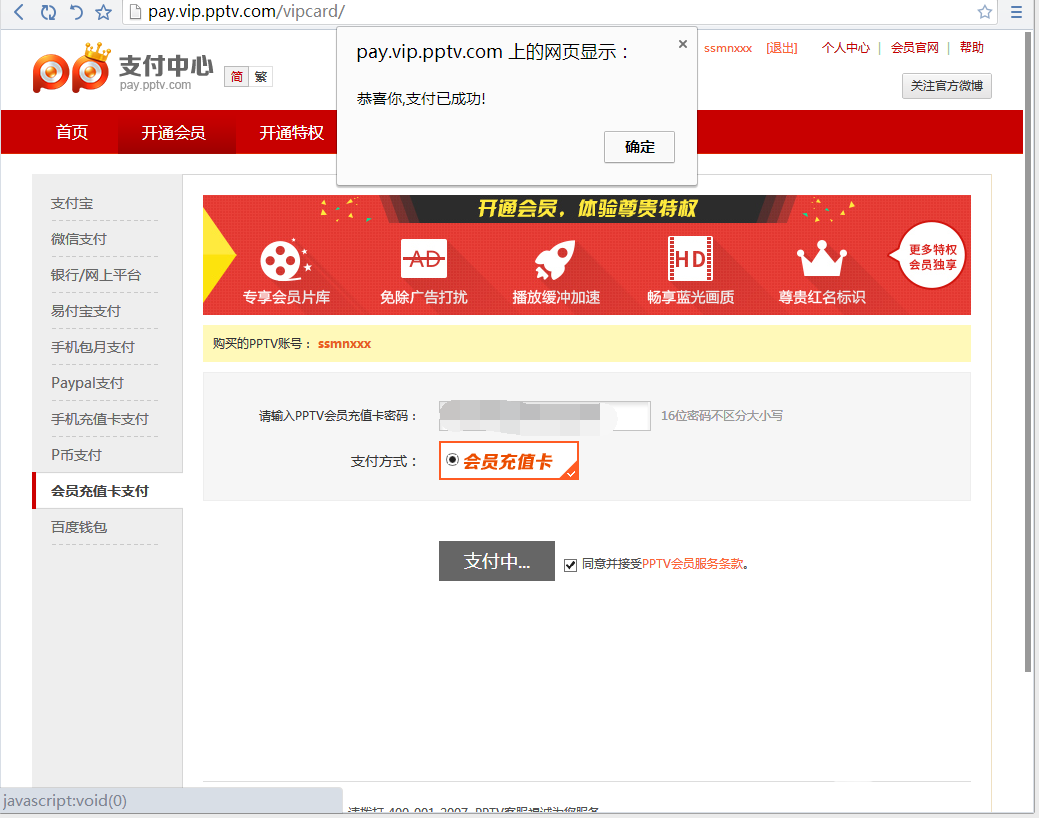
Task: Click the 开通会员，体验尊贵特权 banner title
Action: point(587,209)
